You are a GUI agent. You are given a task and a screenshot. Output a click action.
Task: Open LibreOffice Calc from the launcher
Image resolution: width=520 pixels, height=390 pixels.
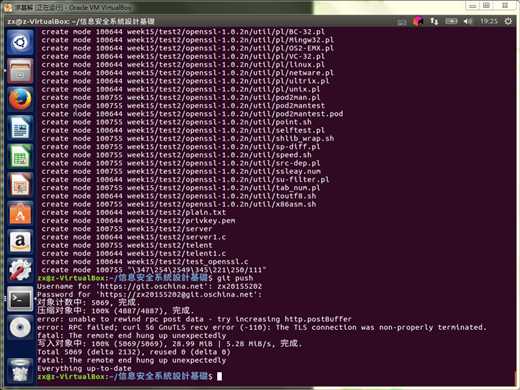pyautogui.click(x=20, y=156)
